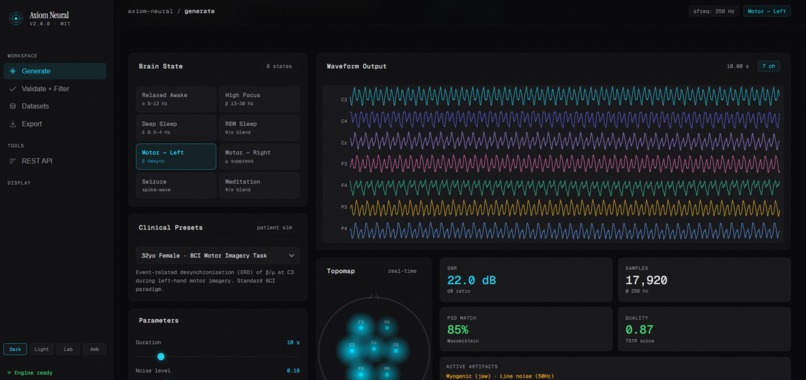
Task: Click the Generate sparkle icon in sidebar
Action: tap(13, 71)
